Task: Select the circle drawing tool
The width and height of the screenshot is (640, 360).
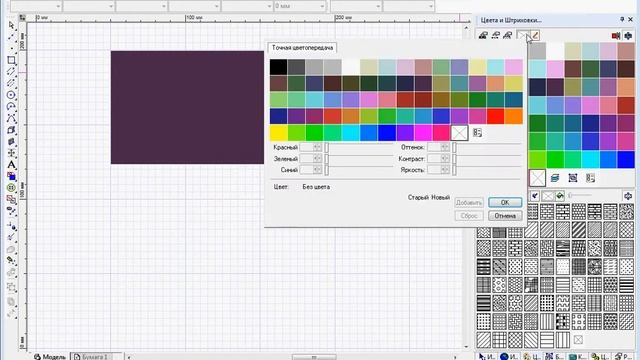Action: point(11,95)
